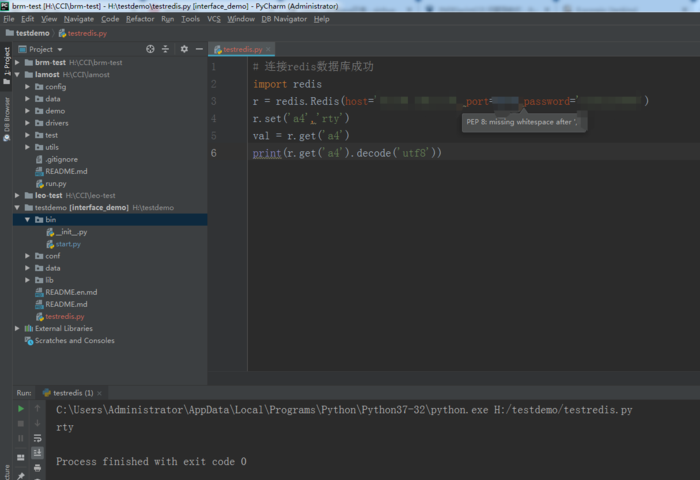
Task: Expand External Libraries node
Action: click(x=17, y=328)
